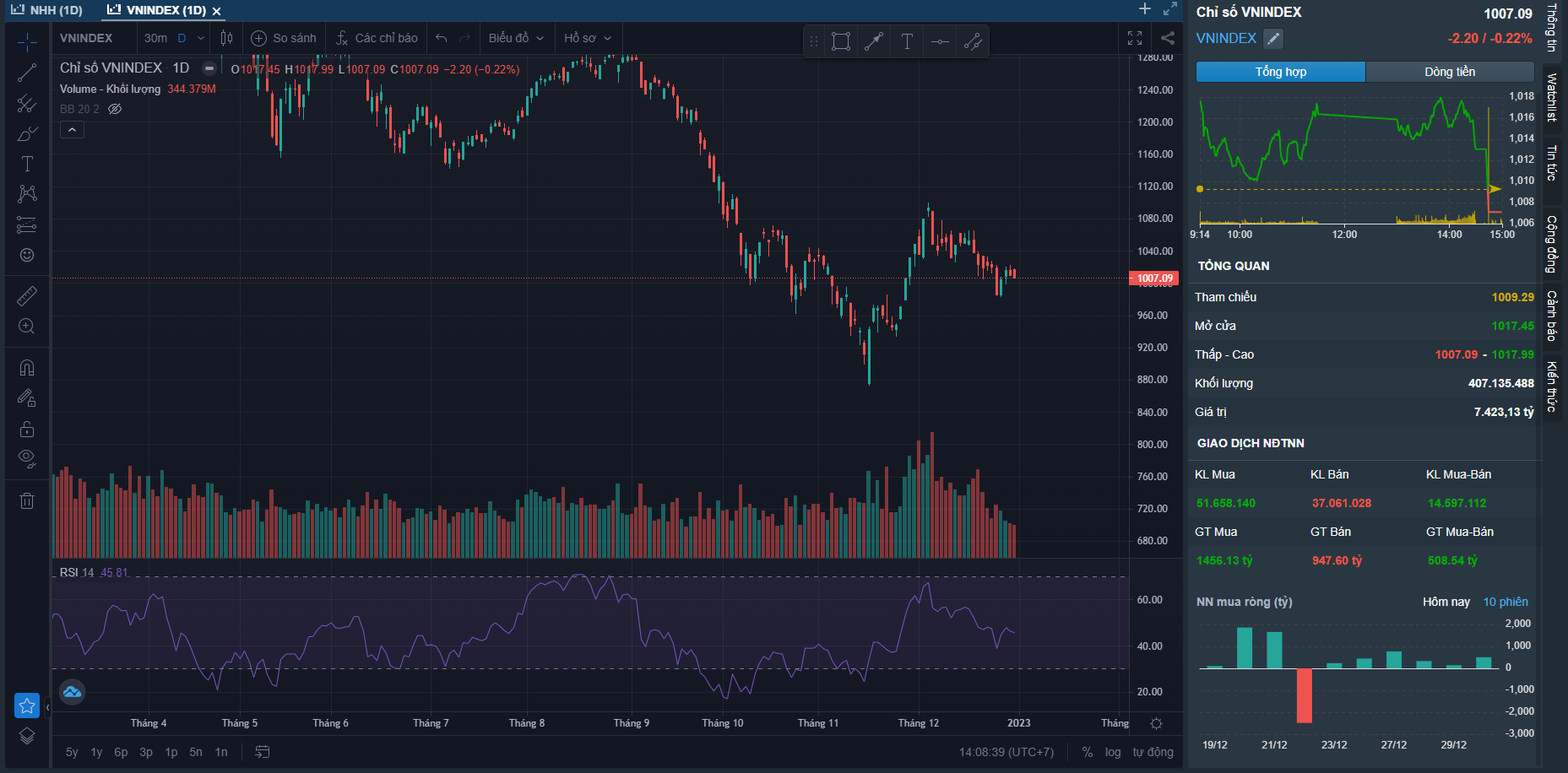Switch to the Dòng tiền tab
The width and height of the screenshot is (1568, 773).
pyautogui.click(x=1450, y=72)
